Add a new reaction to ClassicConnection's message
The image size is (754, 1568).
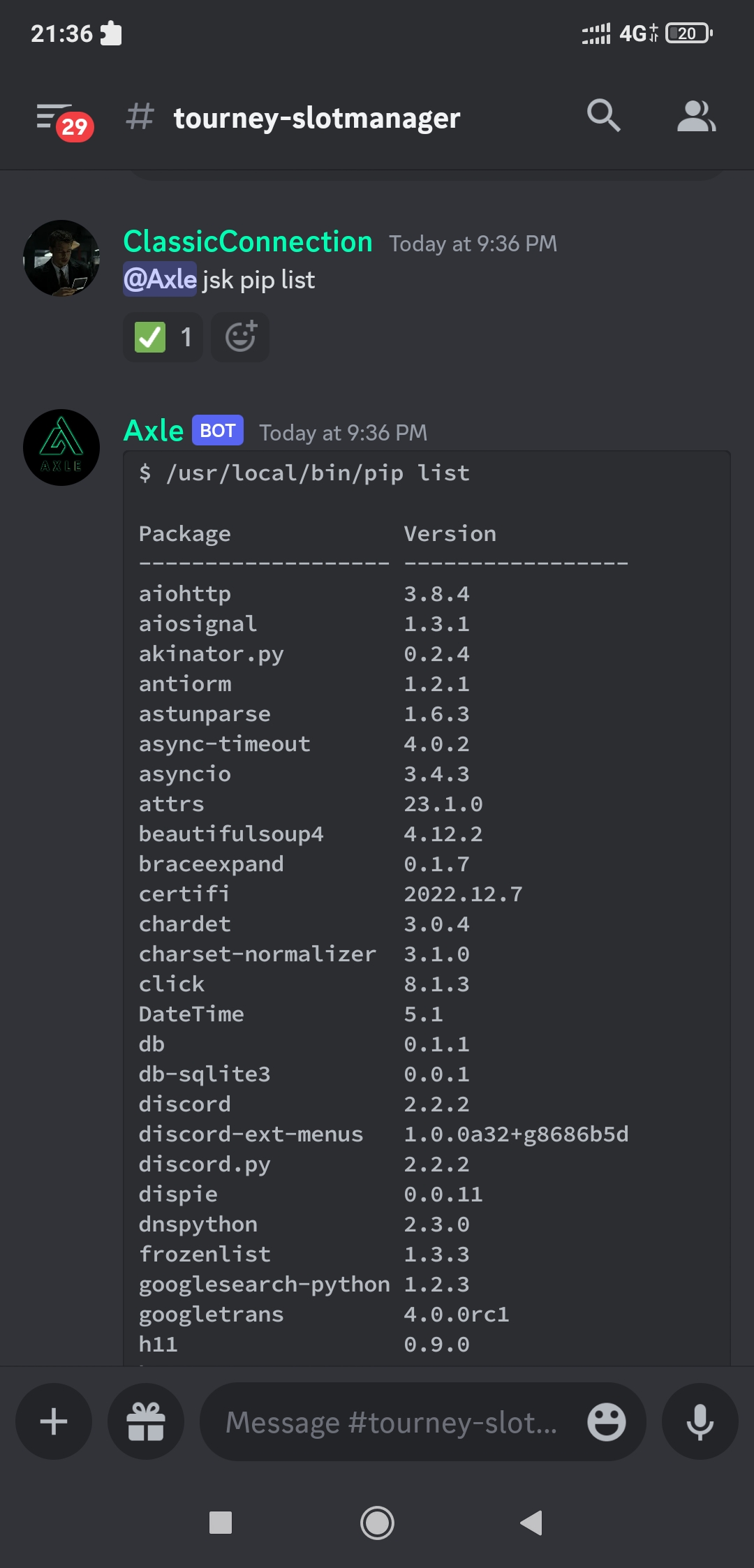[239, 337]
